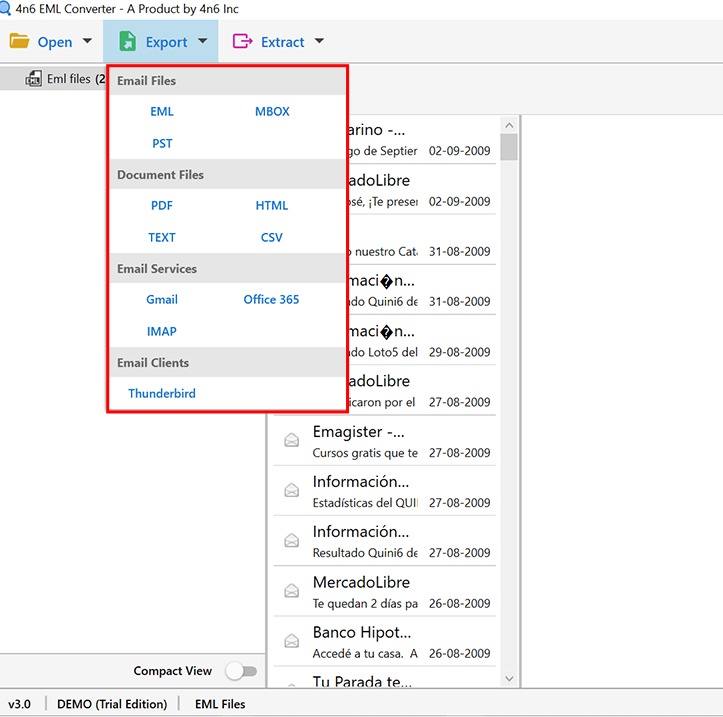Choose MBOX export format
Viewport: 723px width, 717px height.
(272, 112)
